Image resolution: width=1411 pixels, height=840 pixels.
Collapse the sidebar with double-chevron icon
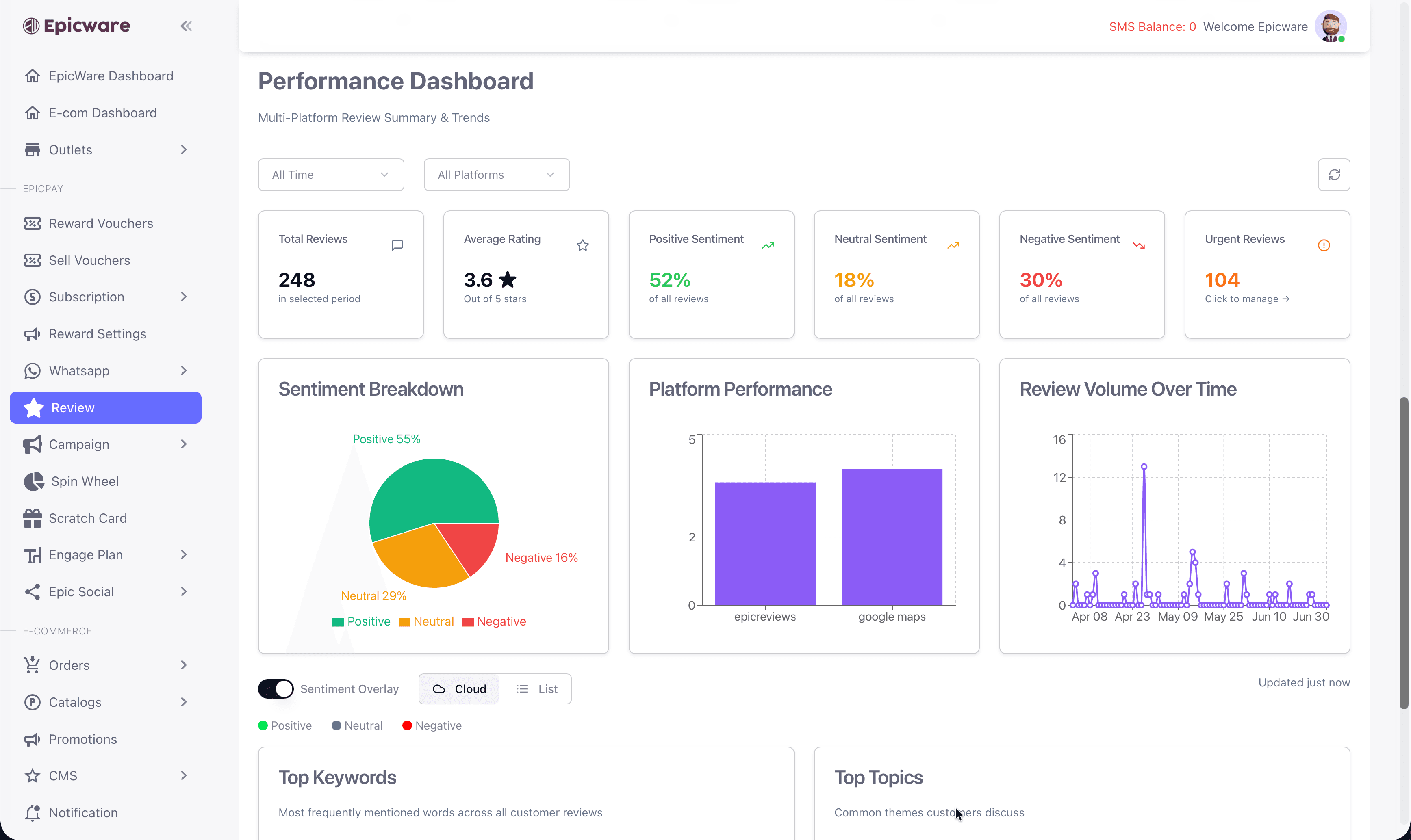186,26
